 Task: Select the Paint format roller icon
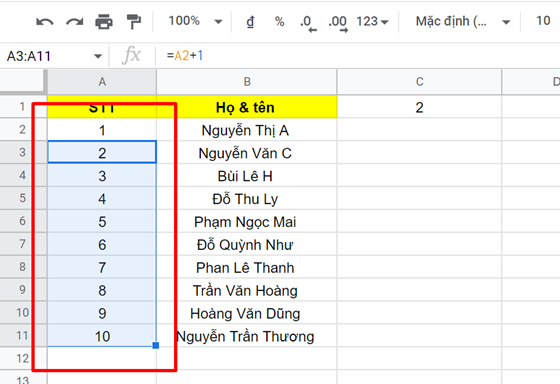click(134, 21)
